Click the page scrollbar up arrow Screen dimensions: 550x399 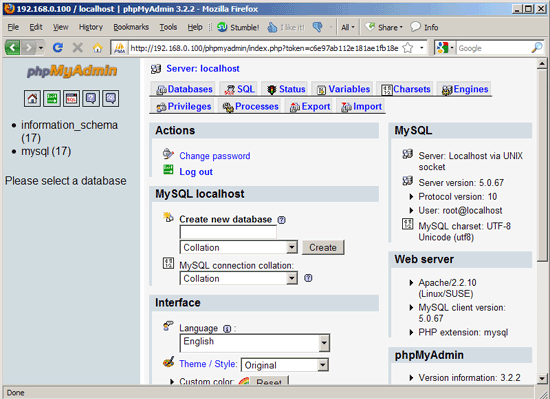click(542, 64)
